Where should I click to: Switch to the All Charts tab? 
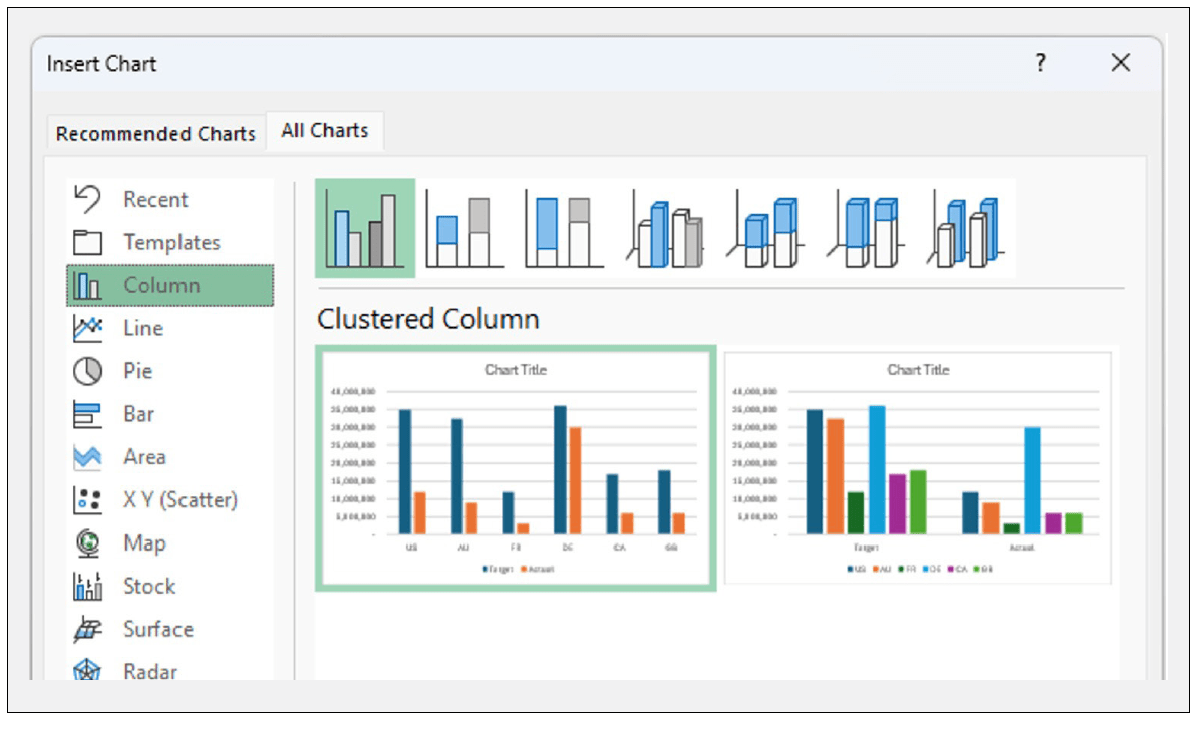click(x=325, y=130)
